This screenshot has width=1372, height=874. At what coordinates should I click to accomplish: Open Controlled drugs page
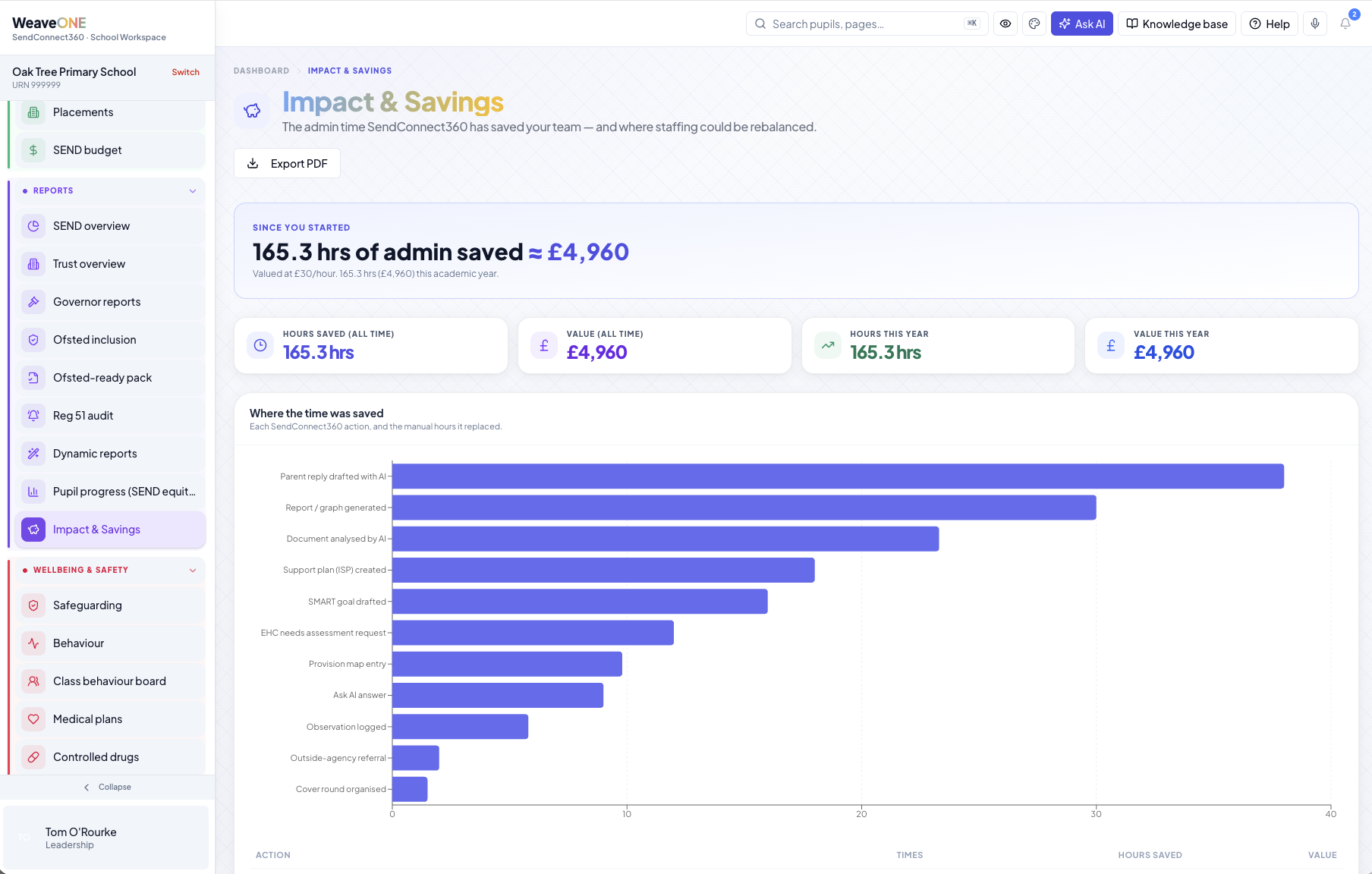click(111, 757)
